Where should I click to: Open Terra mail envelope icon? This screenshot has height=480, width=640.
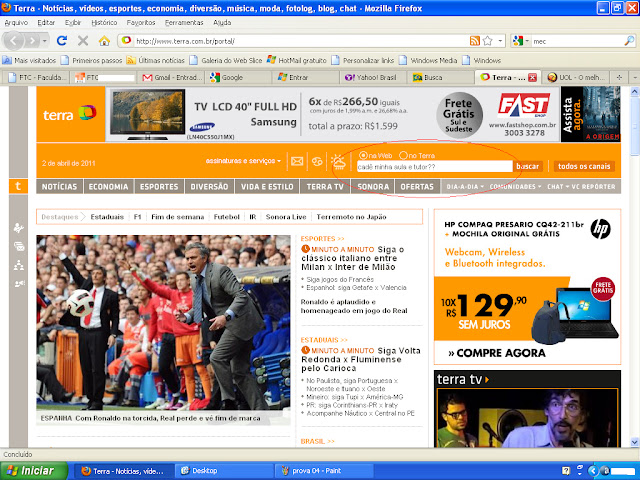(297, 162)
